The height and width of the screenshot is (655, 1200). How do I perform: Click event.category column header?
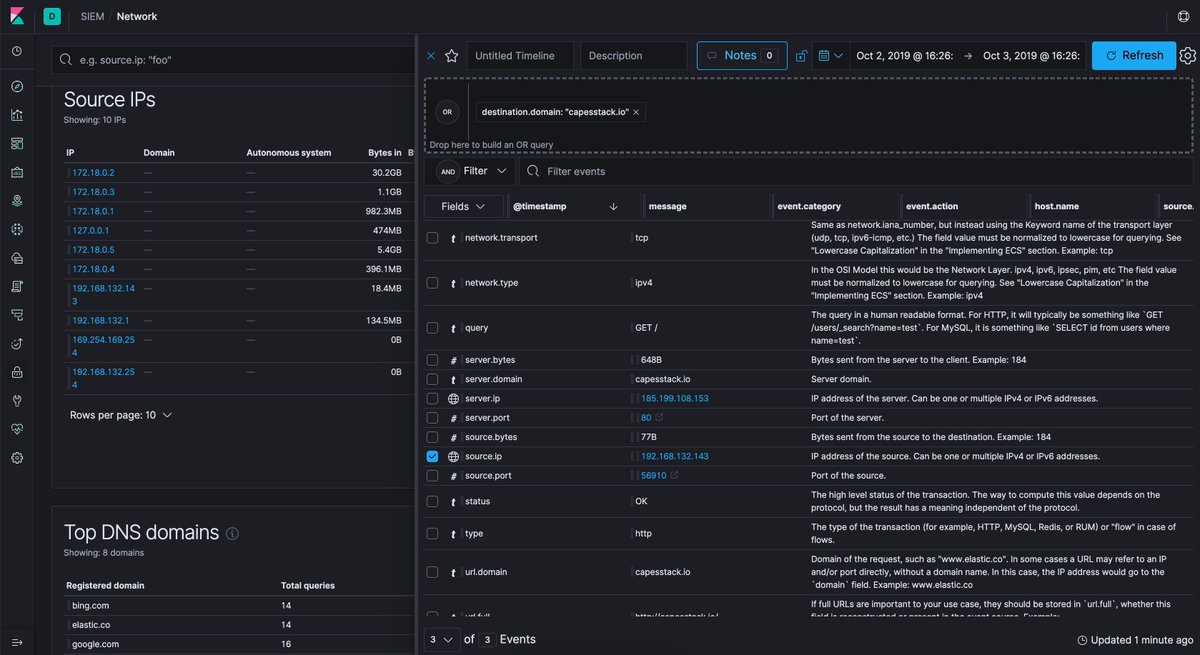809,207
